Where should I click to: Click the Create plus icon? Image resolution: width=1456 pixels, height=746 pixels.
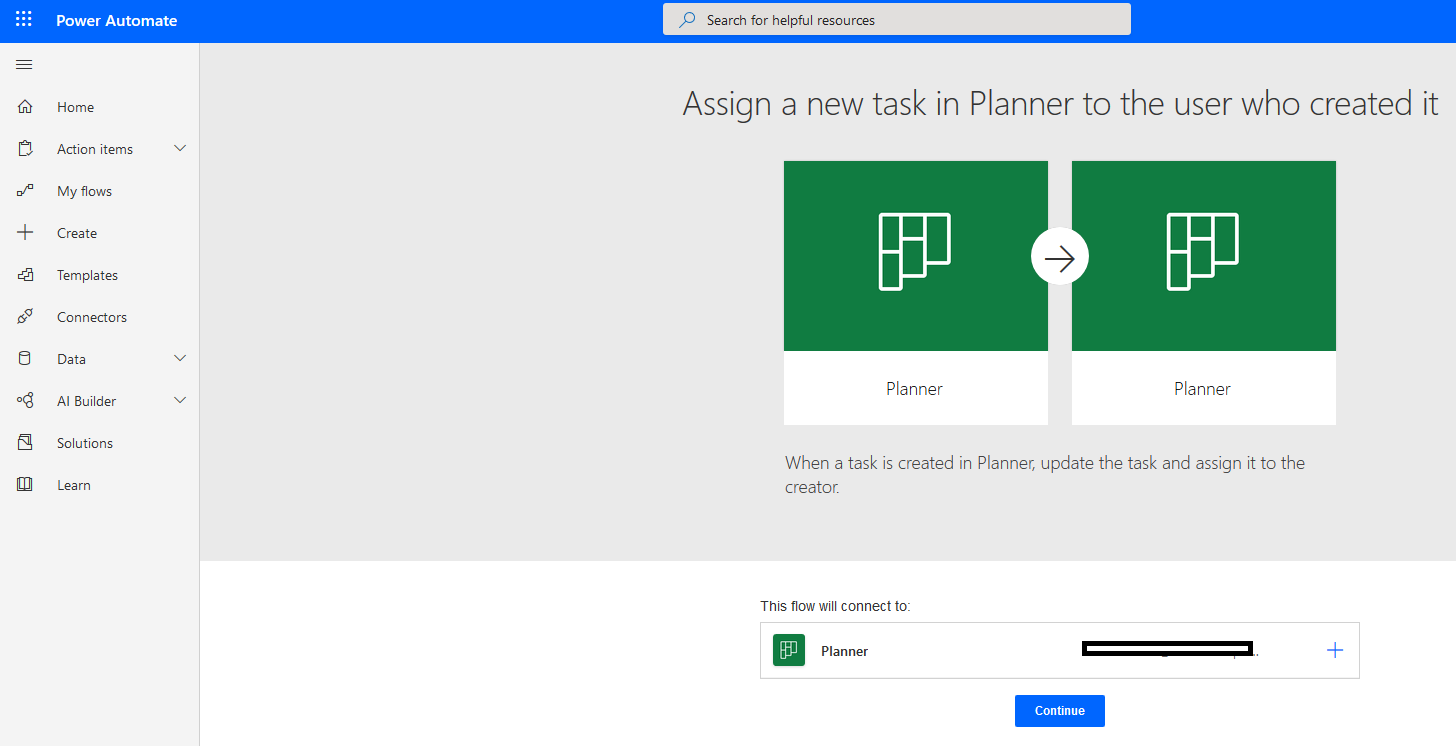click(x=25, y=233)
